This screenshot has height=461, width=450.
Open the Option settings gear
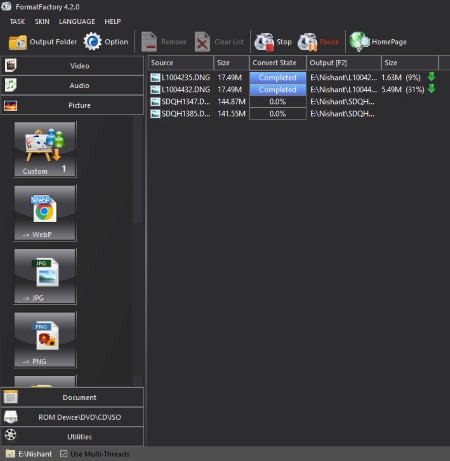[106, 42]
